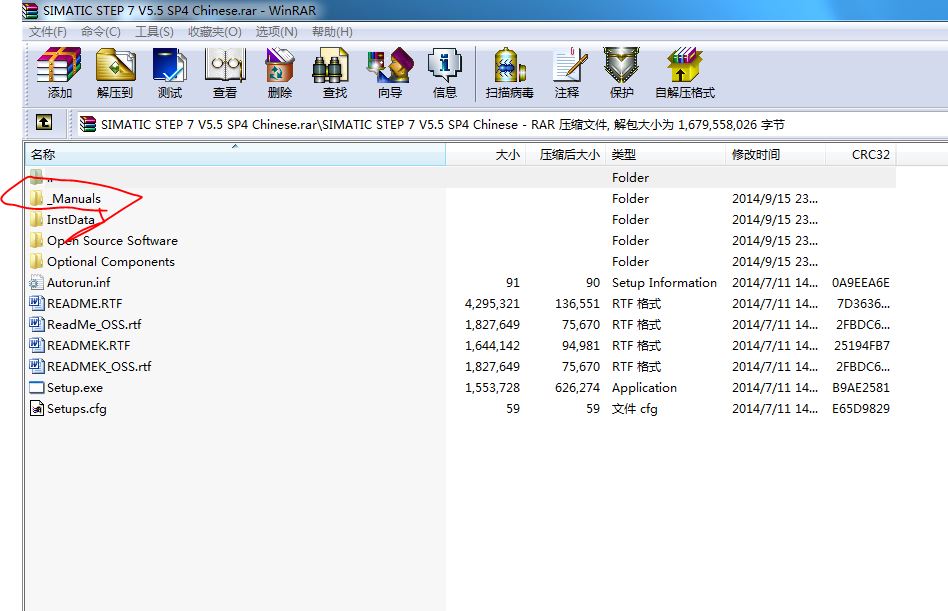Click CRC32 value 0A9EEA6E
The image size is (948, 611).
coord(860,282)
